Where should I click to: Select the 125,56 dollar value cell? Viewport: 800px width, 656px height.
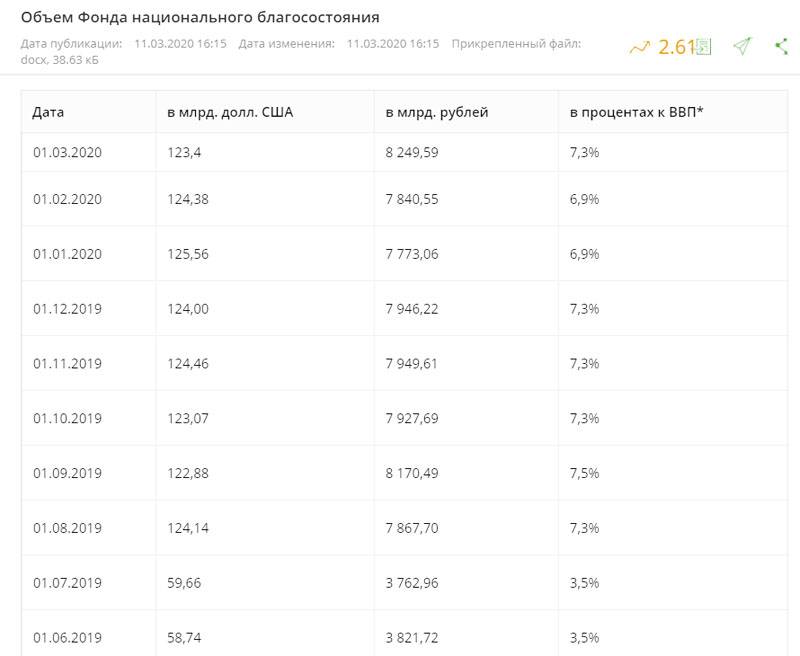188,254
